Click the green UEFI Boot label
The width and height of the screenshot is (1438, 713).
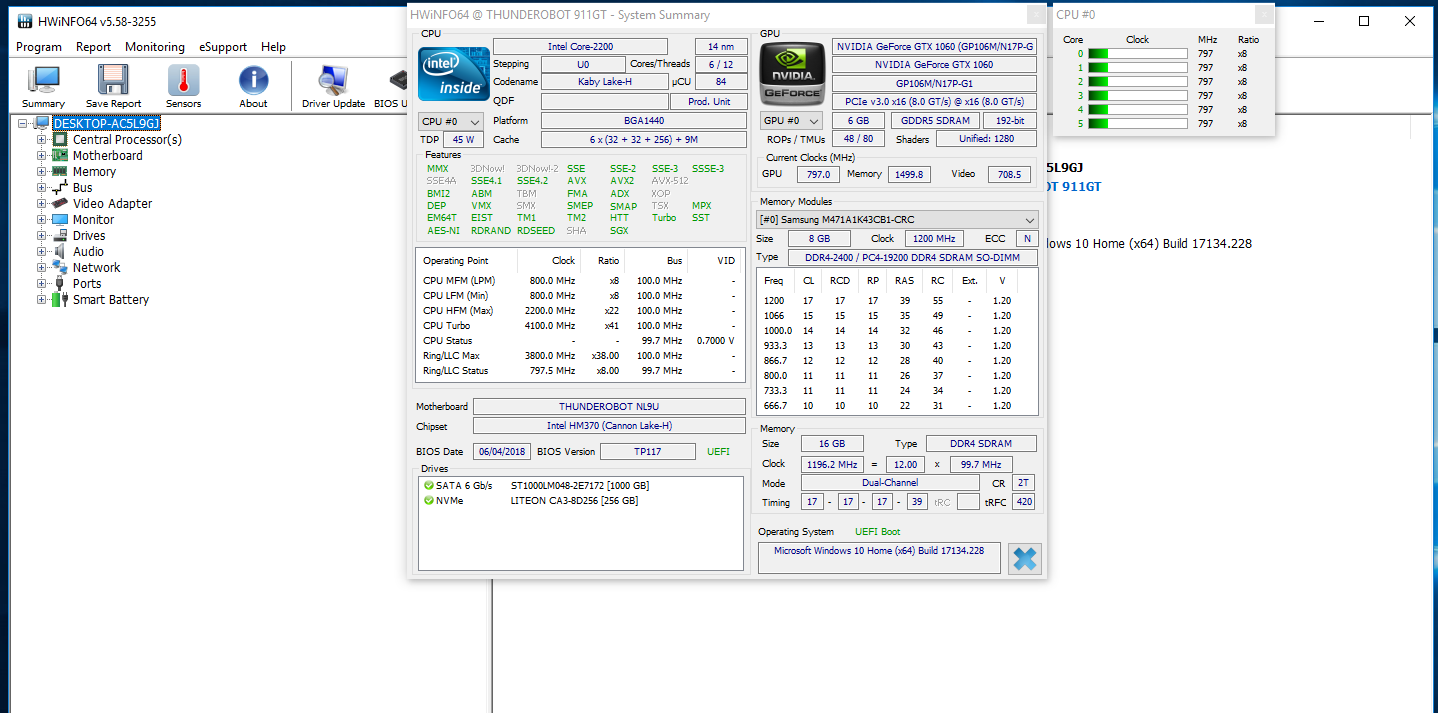tap(877, 532)
